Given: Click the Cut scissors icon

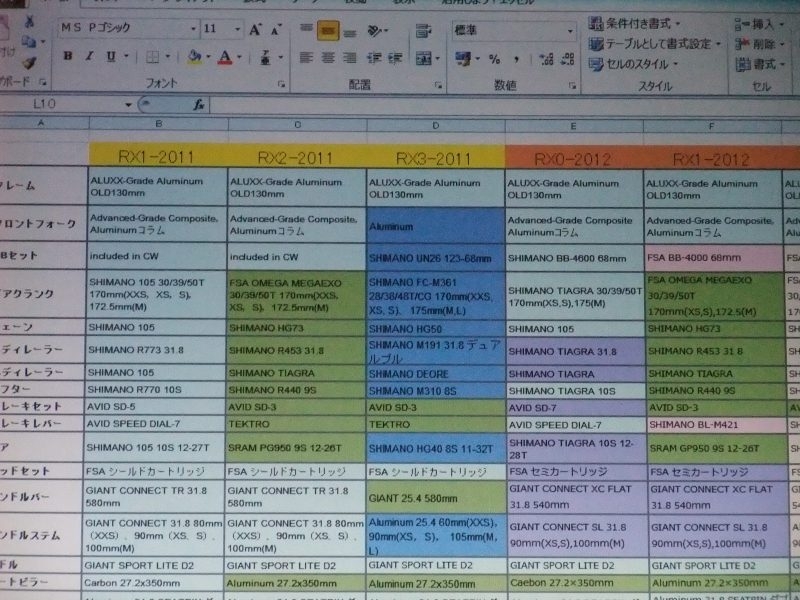Looking at the screenshot, I should click(x=29, y=21).
